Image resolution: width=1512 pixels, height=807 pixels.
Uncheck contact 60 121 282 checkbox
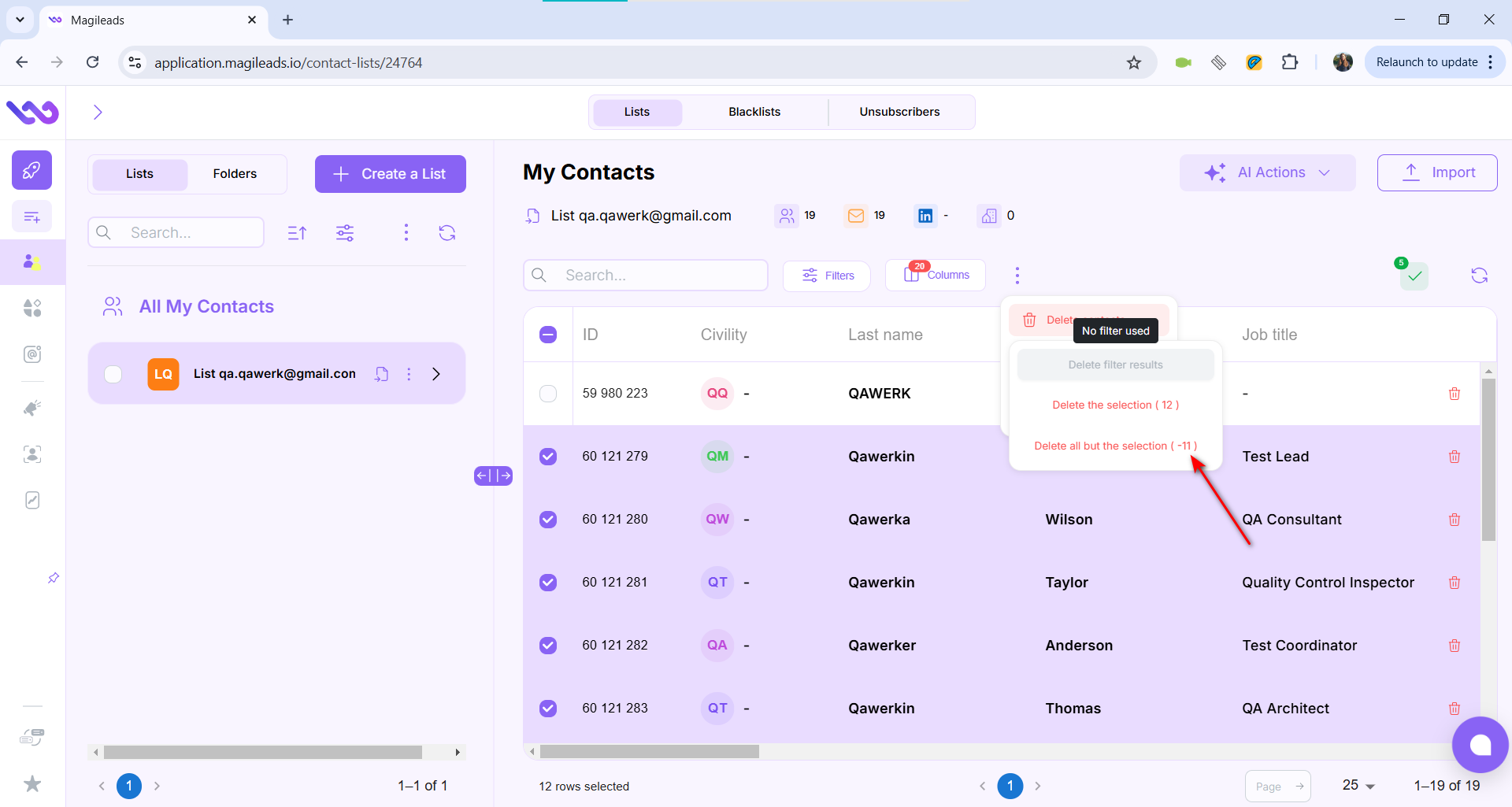coord(548,646)
